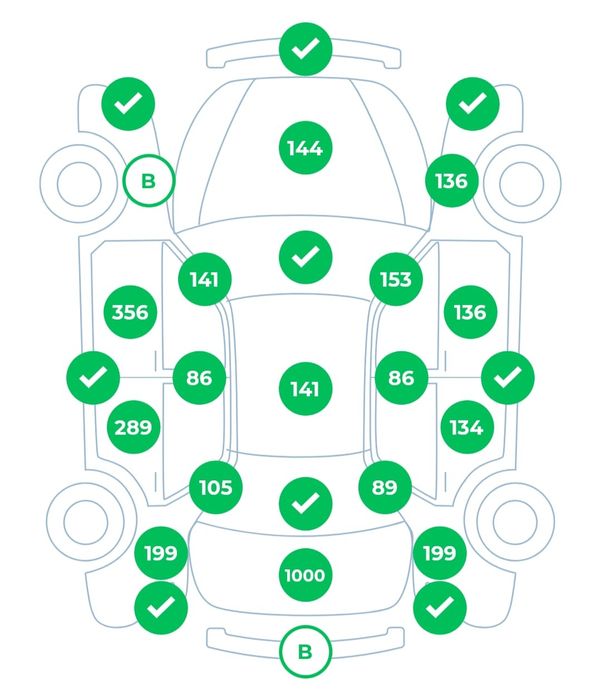Image resolution: width=601 pixels, height=699 pixels.
Task: Click the roof badge showing 141
Action: coord(304,389)
